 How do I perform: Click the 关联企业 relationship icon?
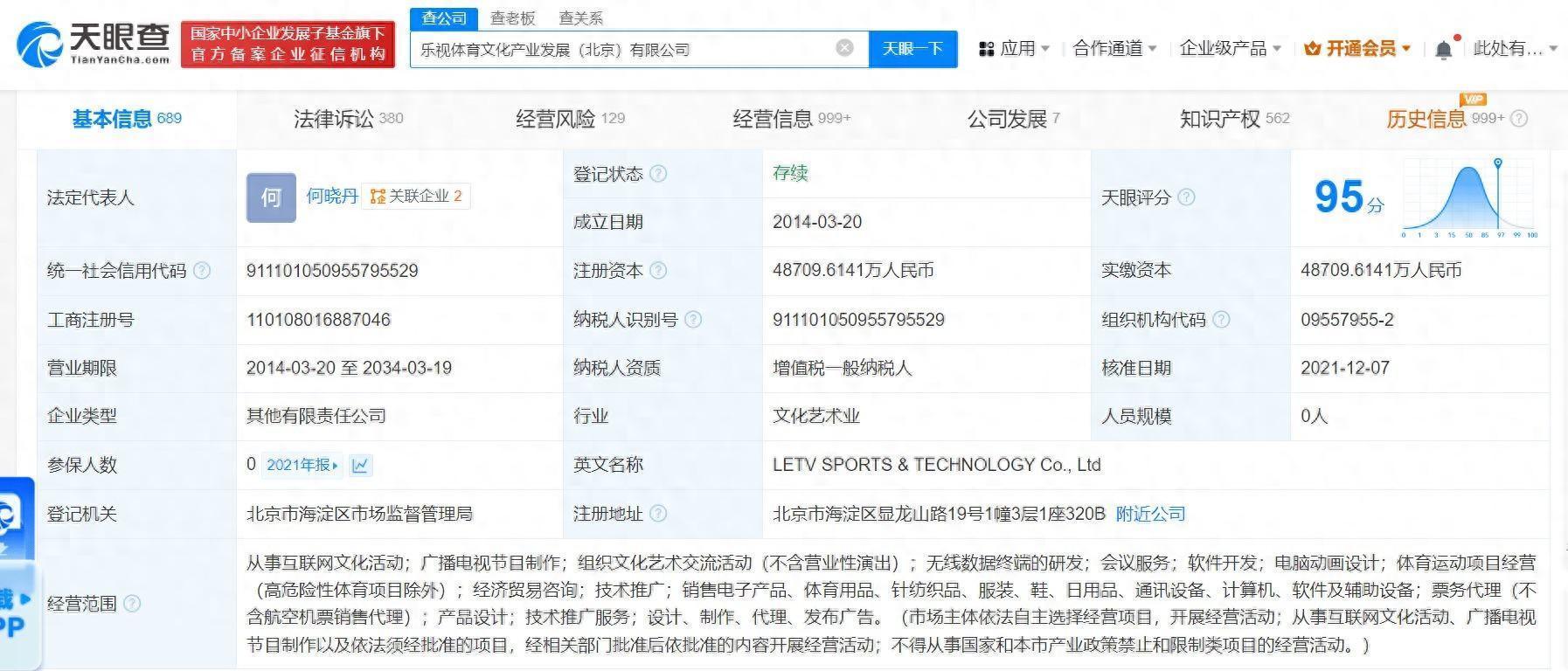tap(378, 197)
